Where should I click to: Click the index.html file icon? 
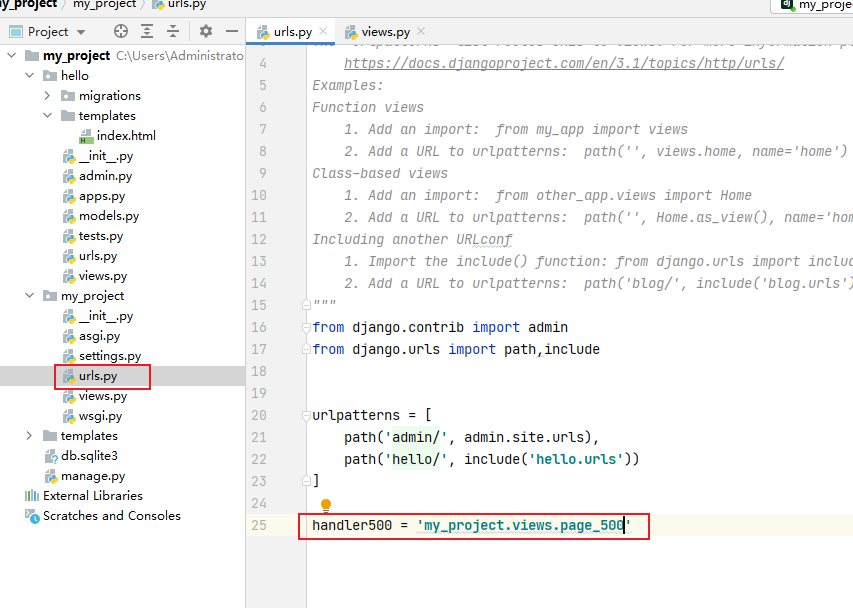86,137
